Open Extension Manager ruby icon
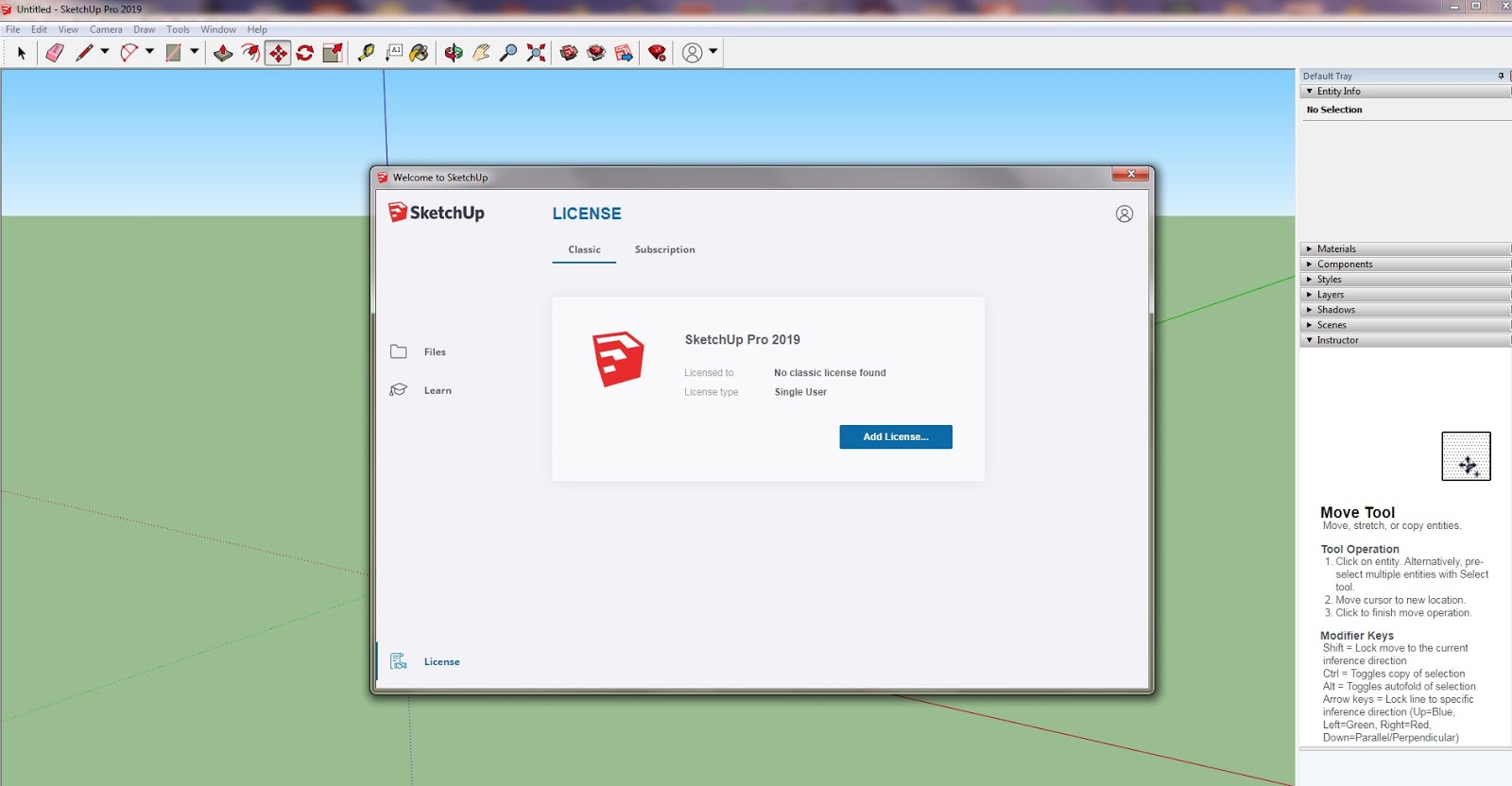Viewport: 1512px width, 786px height. pos(657,53)
